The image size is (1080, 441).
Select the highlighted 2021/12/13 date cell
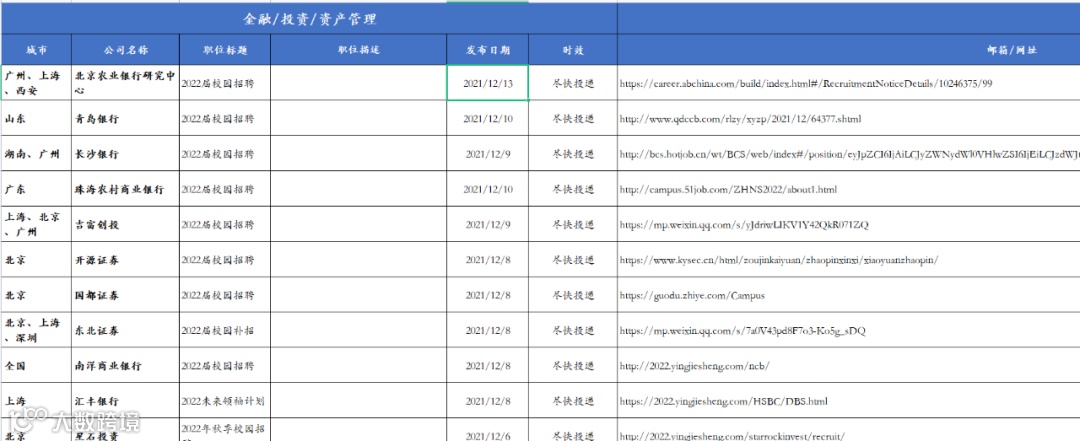coord(488,83)
